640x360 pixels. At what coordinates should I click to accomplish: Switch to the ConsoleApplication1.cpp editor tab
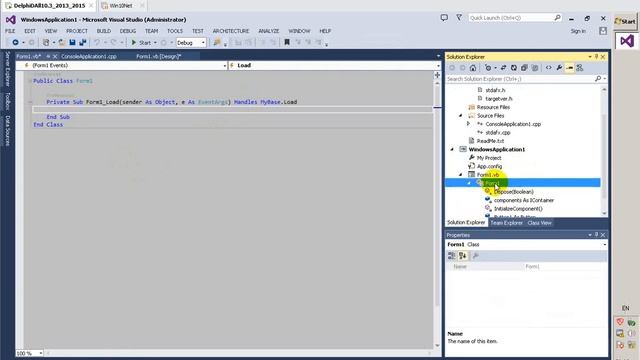pos(89,56)
